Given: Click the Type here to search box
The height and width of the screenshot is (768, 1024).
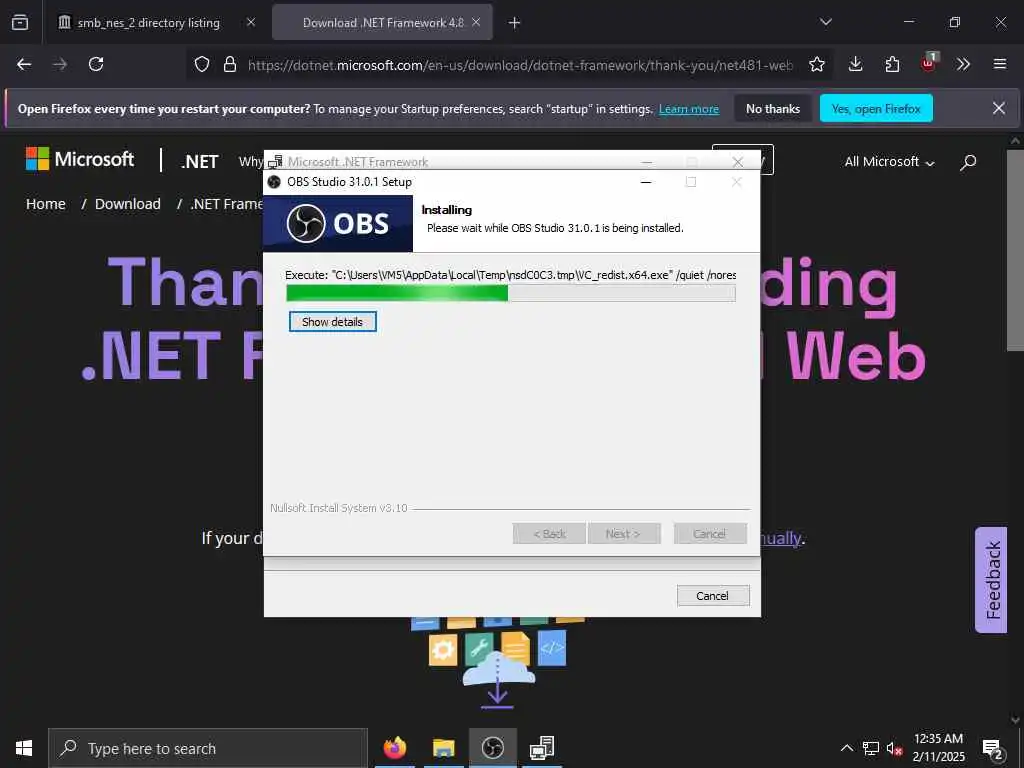Looking at the screenshot, I should pos(208,748).
